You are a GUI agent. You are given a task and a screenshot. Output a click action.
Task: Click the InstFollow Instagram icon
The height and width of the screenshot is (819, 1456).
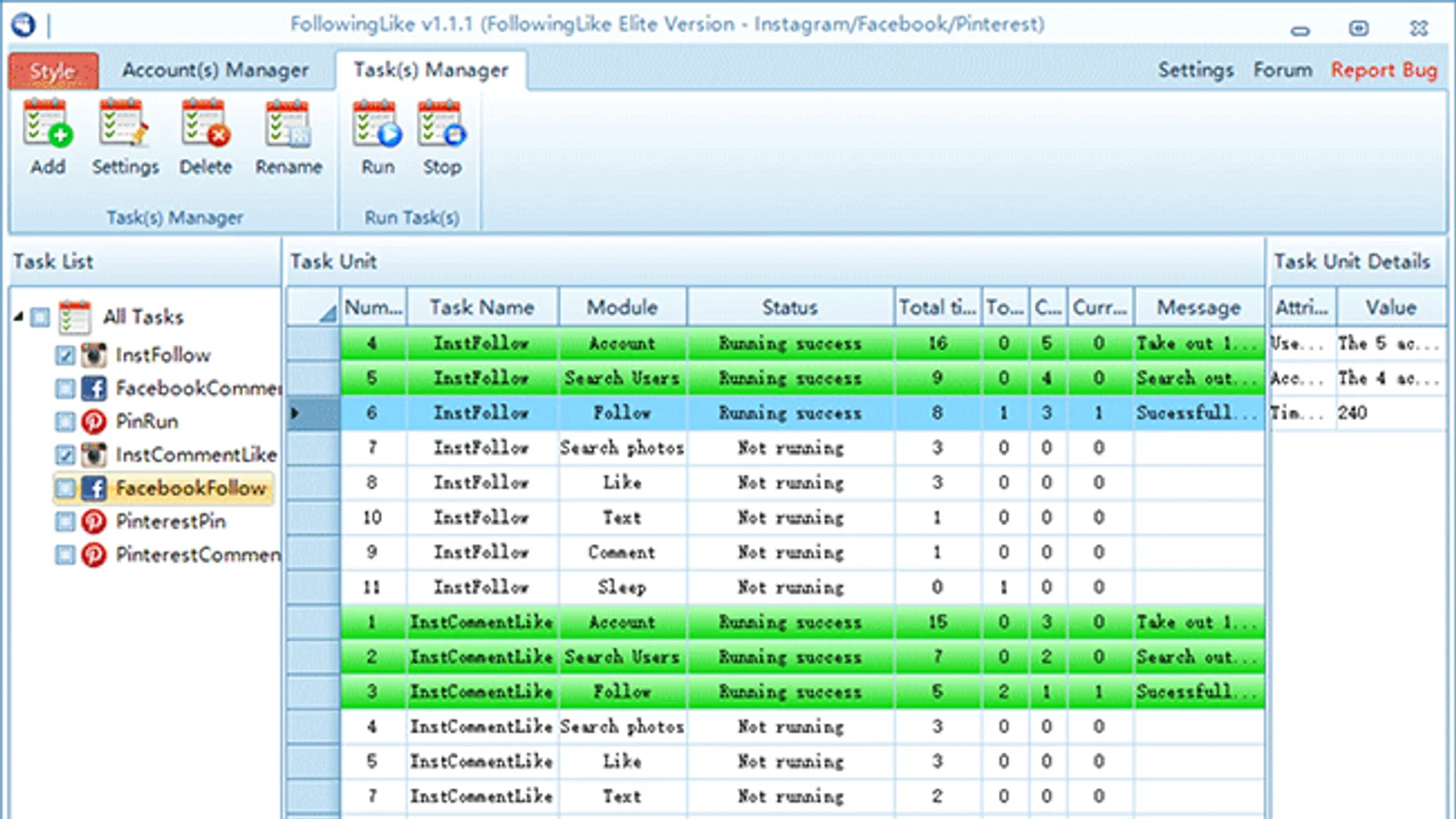pyautogui.click(x=94, y=355)
